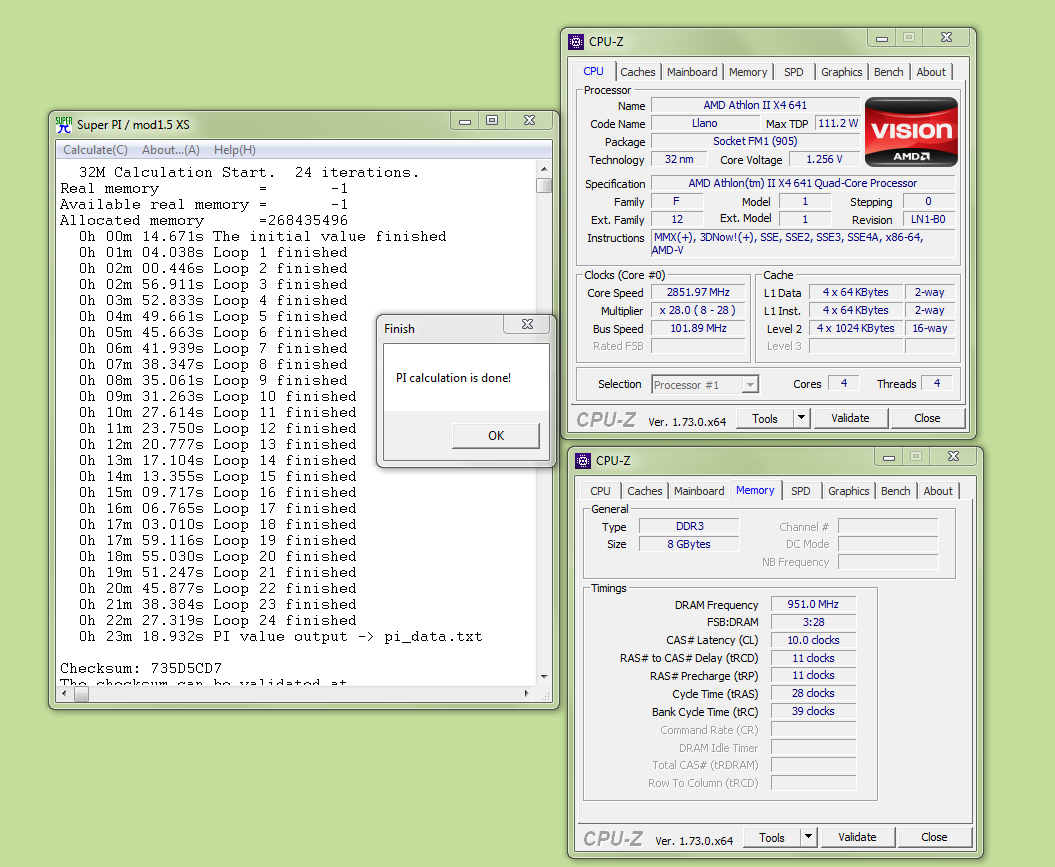Click Validate in bottom CPU-Z window

tap(857, 837)
